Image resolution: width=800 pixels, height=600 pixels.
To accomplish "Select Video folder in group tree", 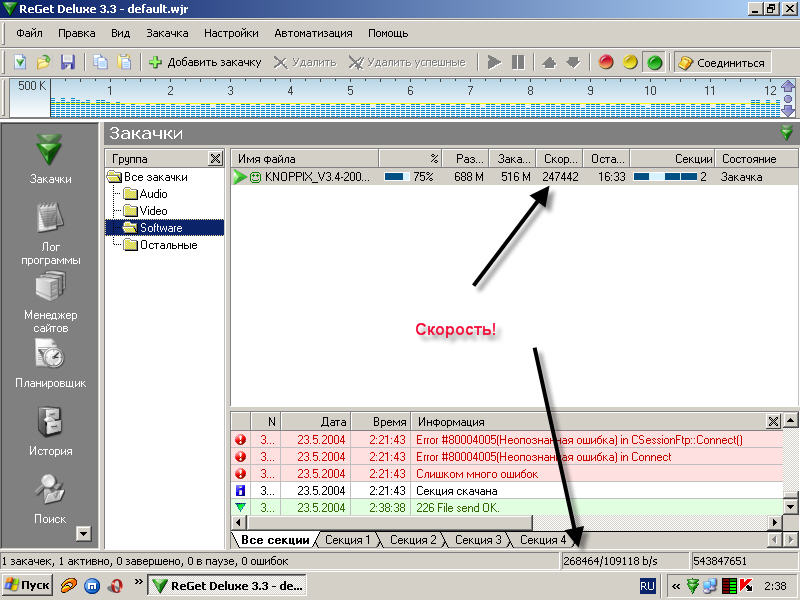I will pyautogui.click(x=146, y=211).
